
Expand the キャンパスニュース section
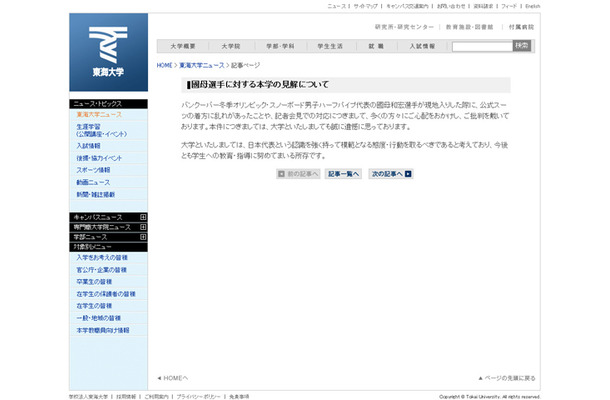coord(143,217)
